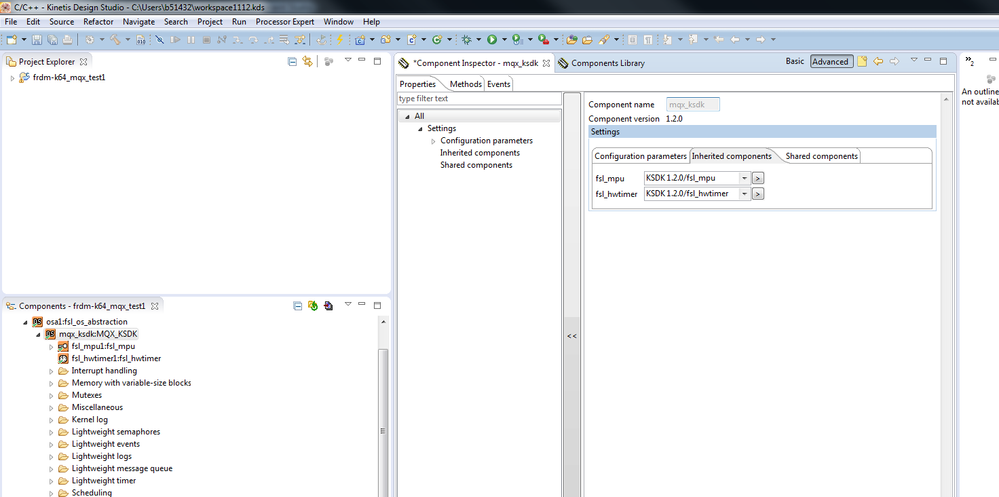
Task: Select the Configuration parameters settings tab
Action: [640, 156]
